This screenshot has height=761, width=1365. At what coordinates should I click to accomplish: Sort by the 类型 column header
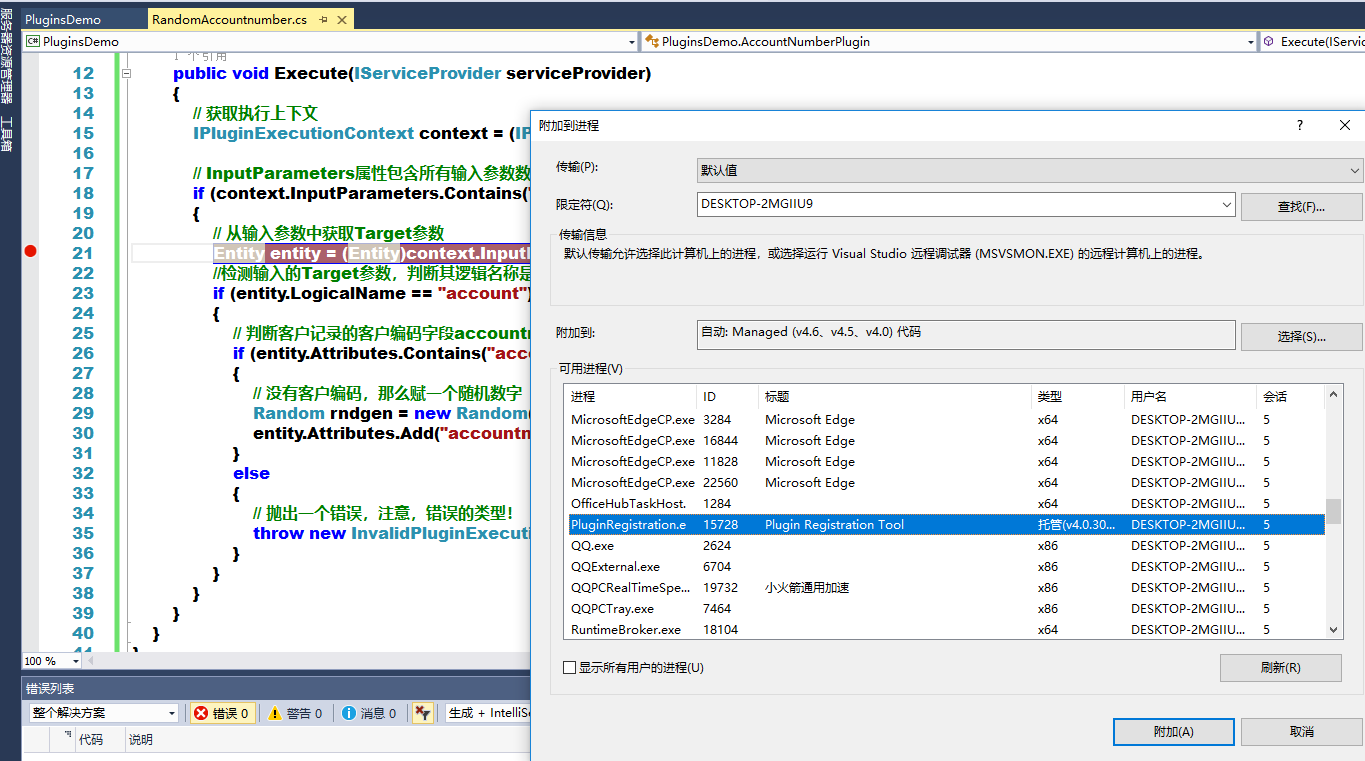point(1077,397)
